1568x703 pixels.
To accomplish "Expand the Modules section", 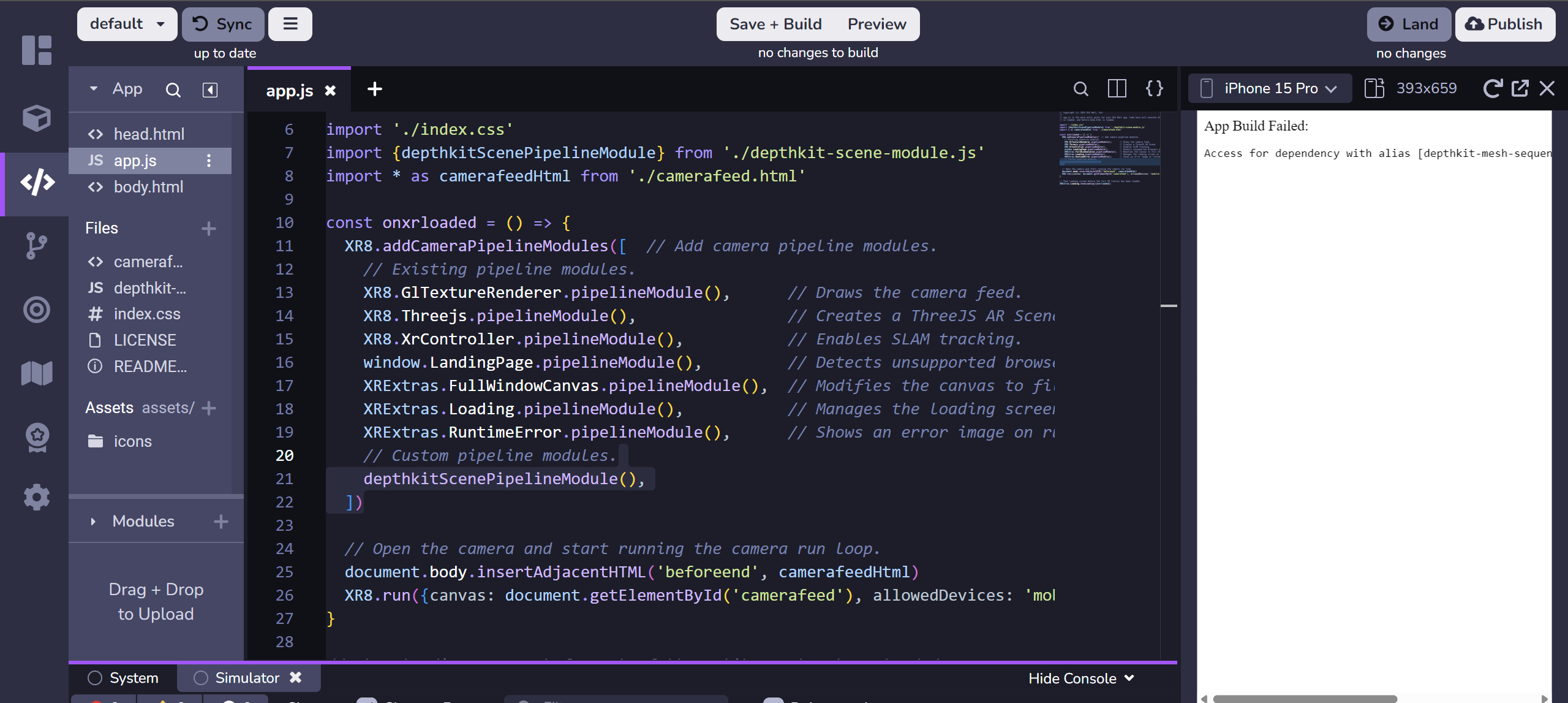I will (93, 522).
